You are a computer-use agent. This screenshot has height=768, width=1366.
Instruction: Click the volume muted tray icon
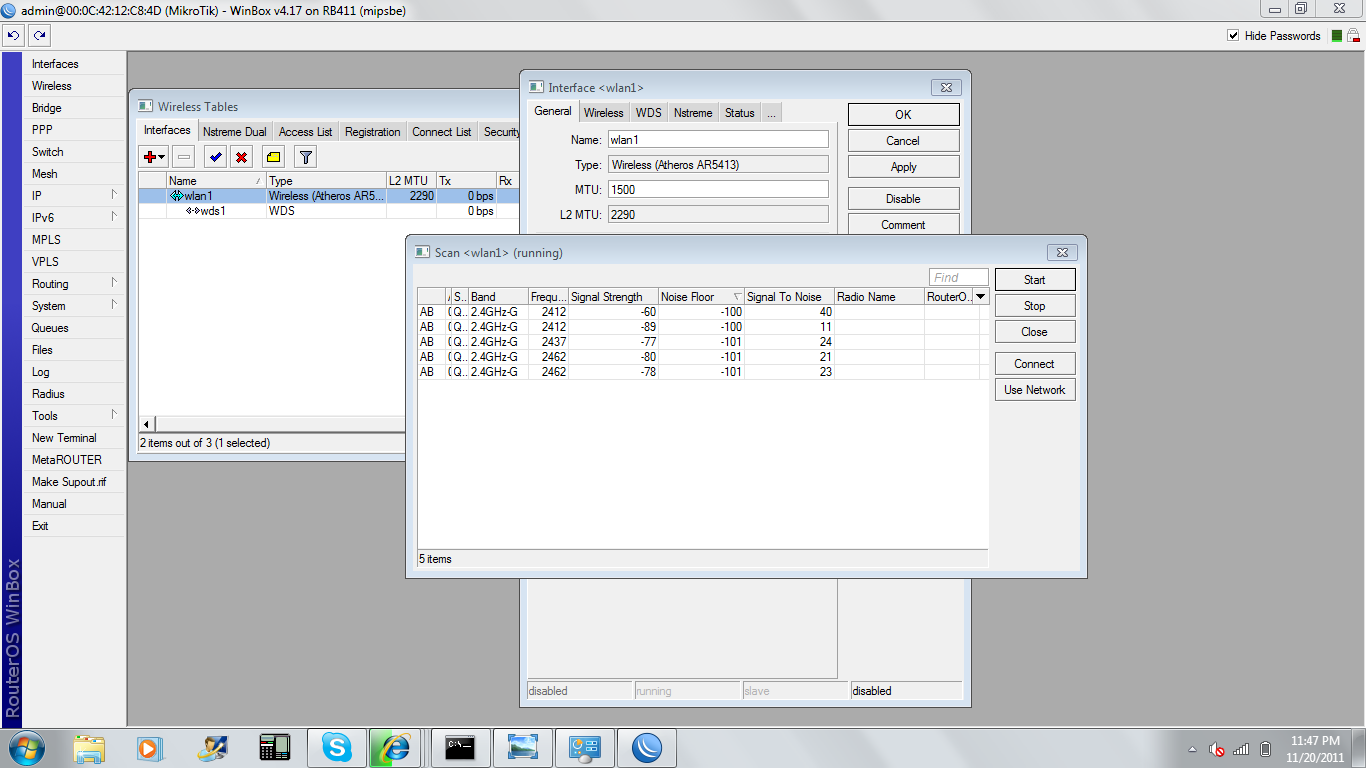click(1217, 749)
